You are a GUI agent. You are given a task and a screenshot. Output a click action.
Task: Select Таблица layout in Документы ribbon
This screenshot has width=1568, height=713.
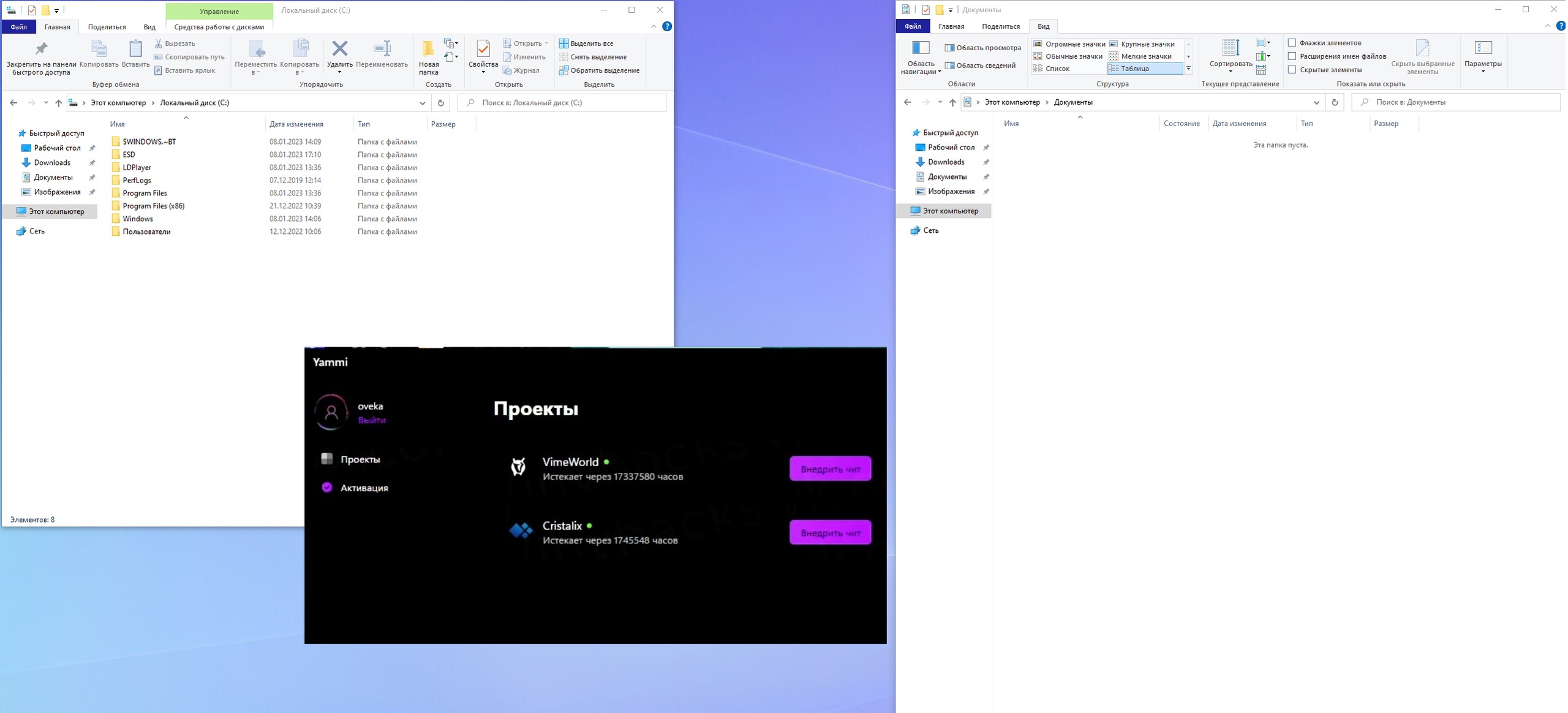pos(1145,69)
